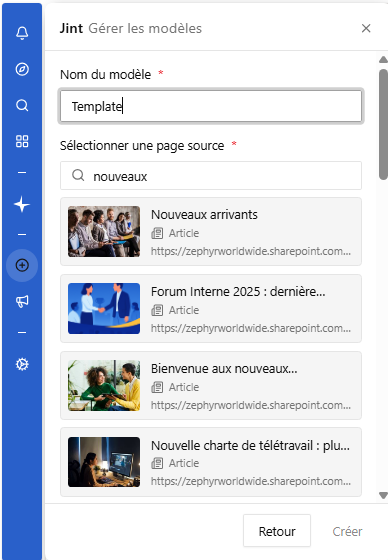Click the vertical scrollbar thumb

(383, 124)
